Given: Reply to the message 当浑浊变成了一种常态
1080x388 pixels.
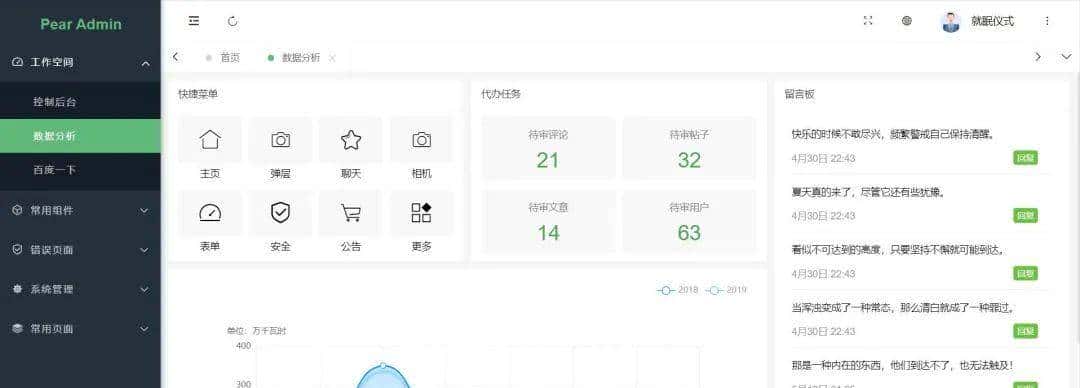Looking at the screenshot, I should [1025, 331].
